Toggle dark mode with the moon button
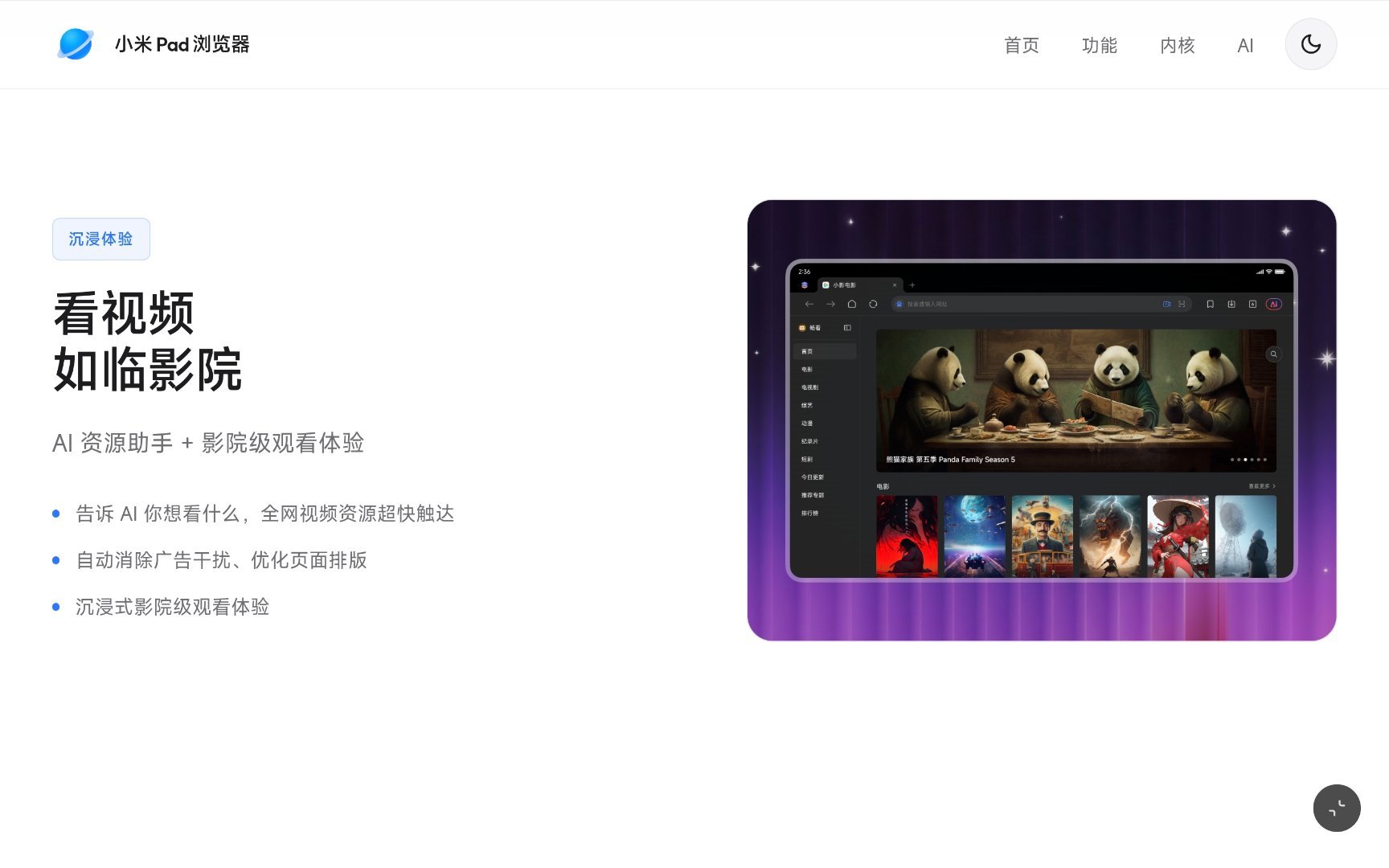The height and width of the screenshot is (868, 1389). tap(1311, 44)
